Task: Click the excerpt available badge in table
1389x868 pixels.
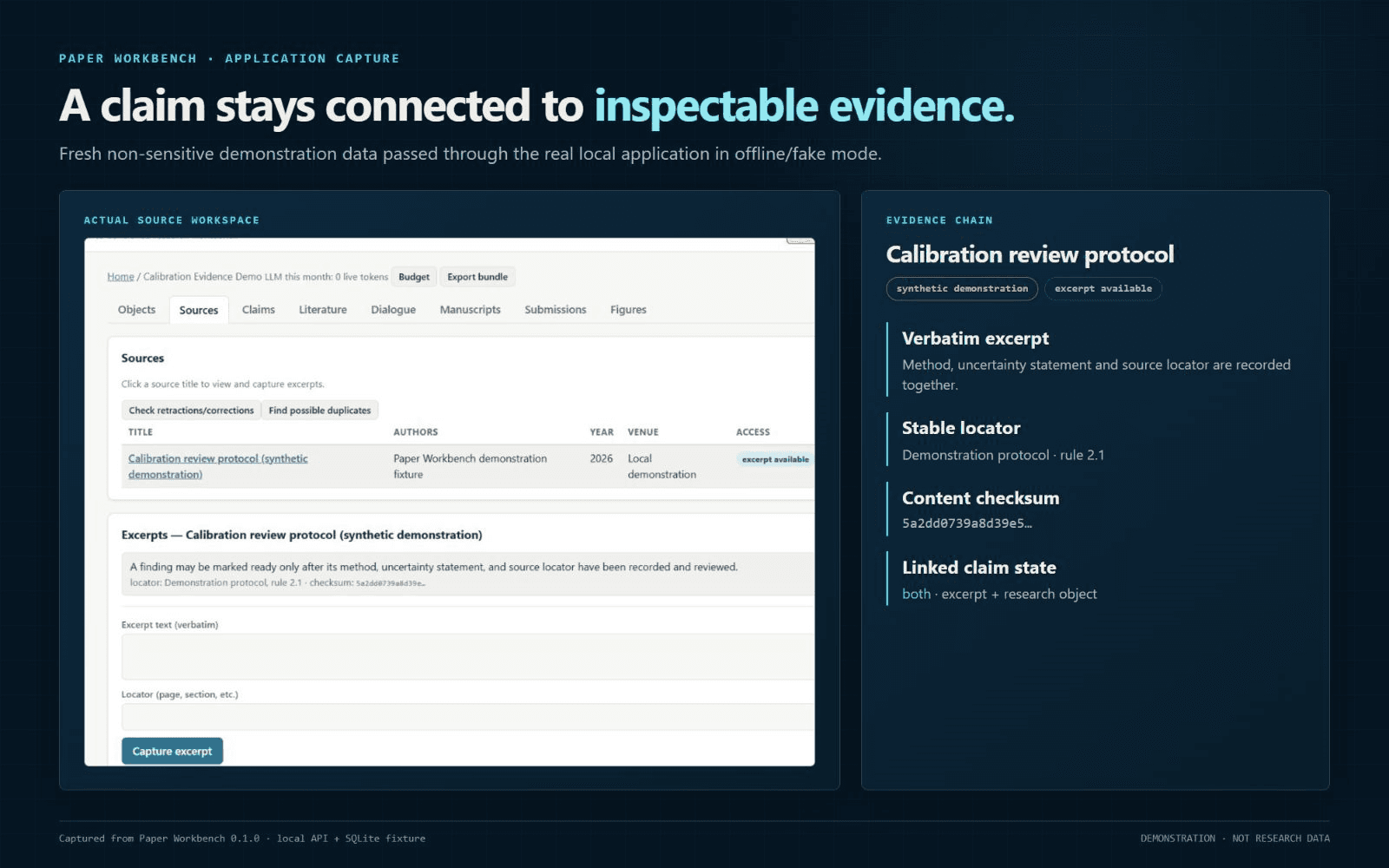Action: (775, 459)
